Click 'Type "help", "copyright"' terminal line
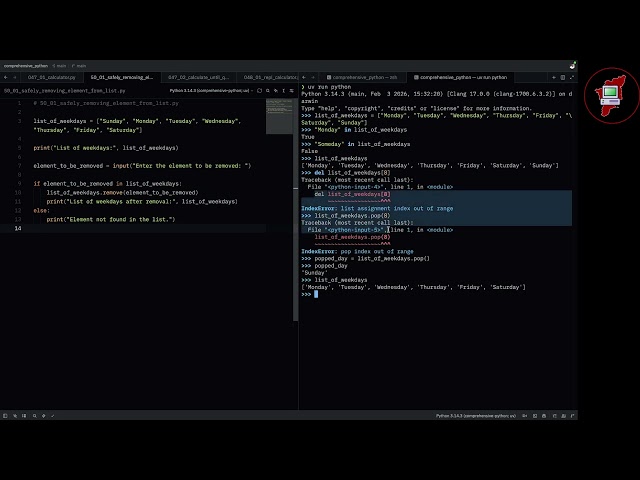 (417, 108)
